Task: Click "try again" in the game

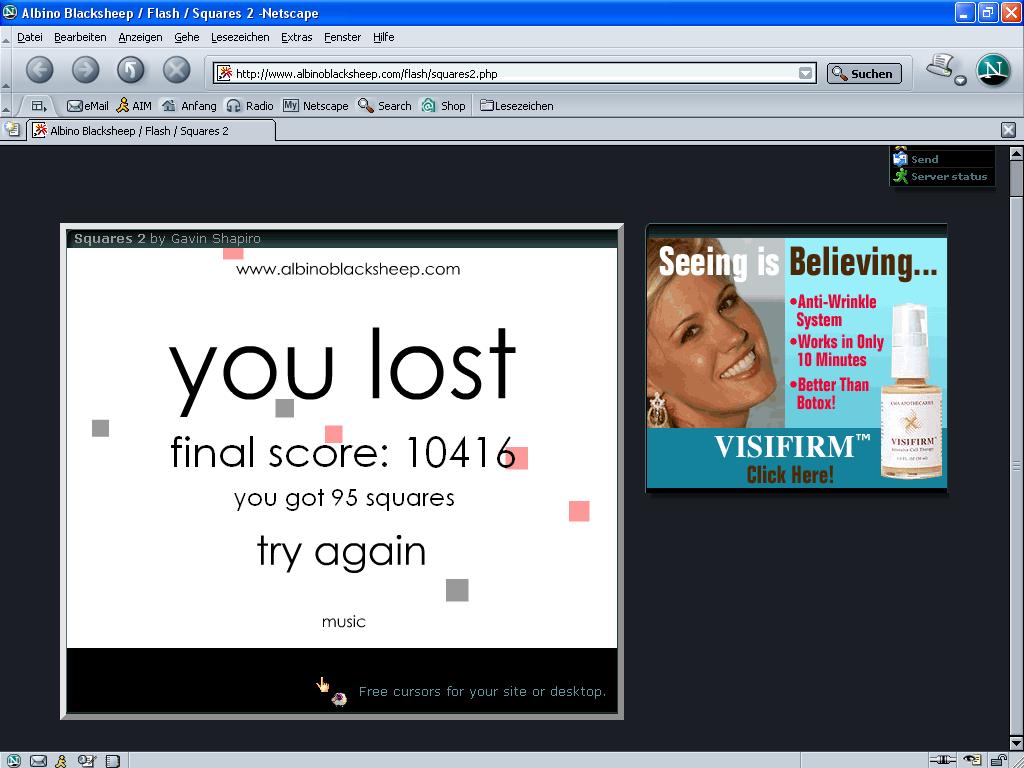Action: 341,552
